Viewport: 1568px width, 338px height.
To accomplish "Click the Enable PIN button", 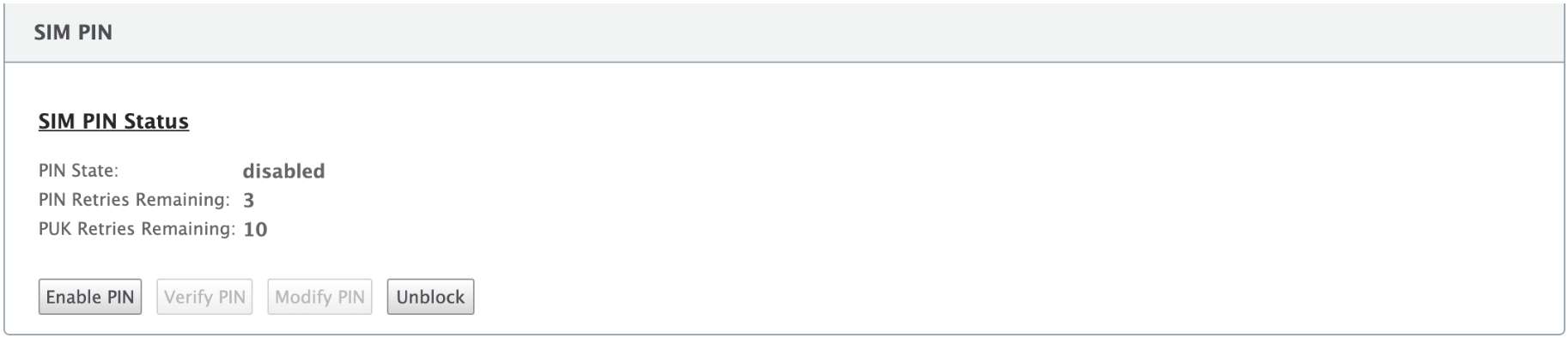I will click(x=90, y=297).
